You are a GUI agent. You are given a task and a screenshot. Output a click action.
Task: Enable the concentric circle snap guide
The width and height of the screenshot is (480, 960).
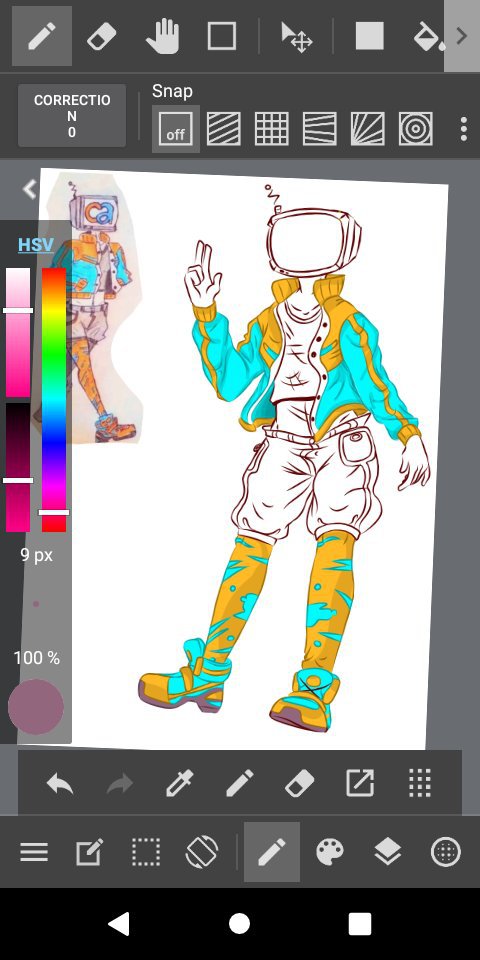416,129
